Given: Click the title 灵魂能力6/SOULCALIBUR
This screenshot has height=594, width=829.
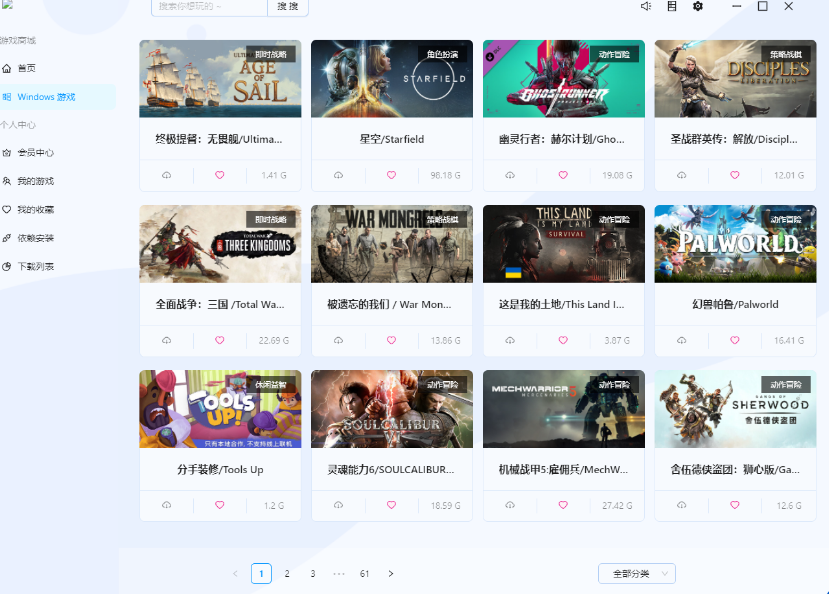Looking at the screenshot, I should pyautogui.click(x=391, y=469).
